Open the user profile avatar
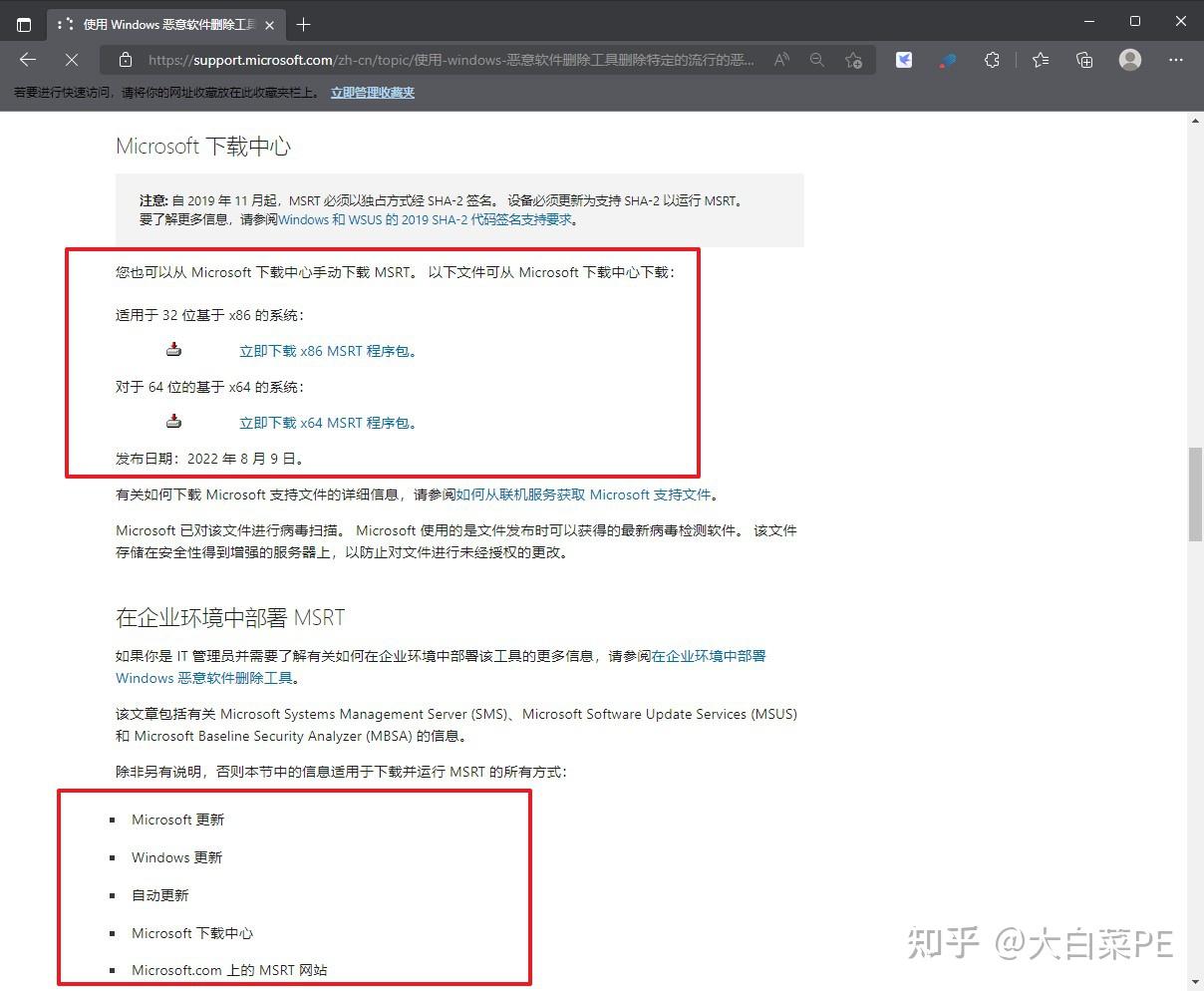1204x991 pixels. [1130, 60]
